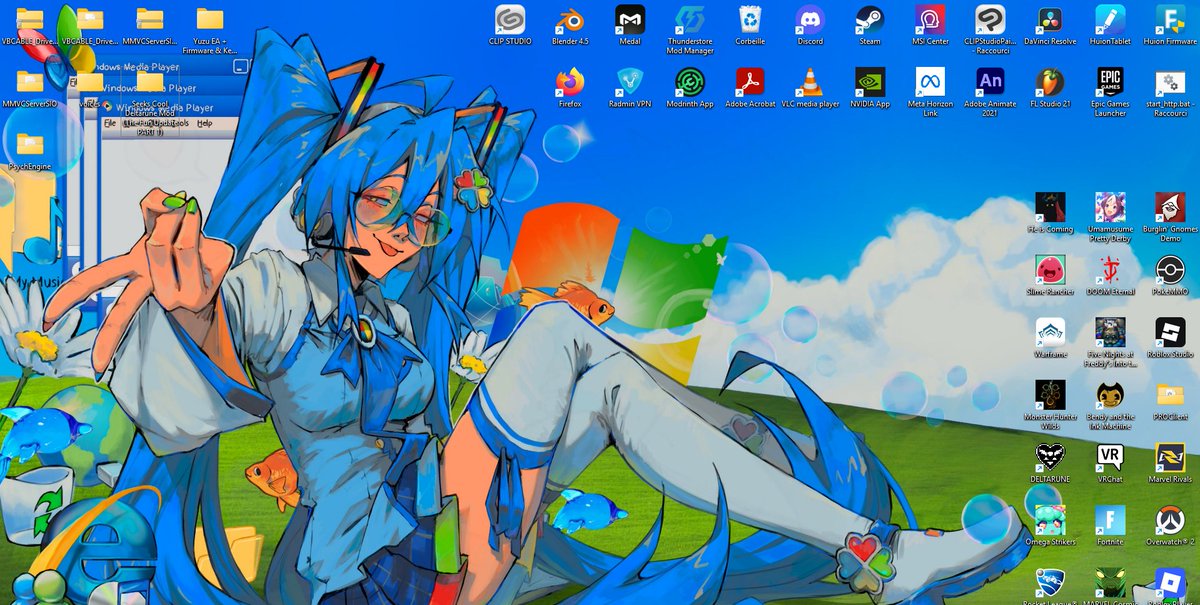Open the Epic Games Launcher shortcut
Image resolution: width=1200 pixels, height=605 pixels.
(1110, 81)
